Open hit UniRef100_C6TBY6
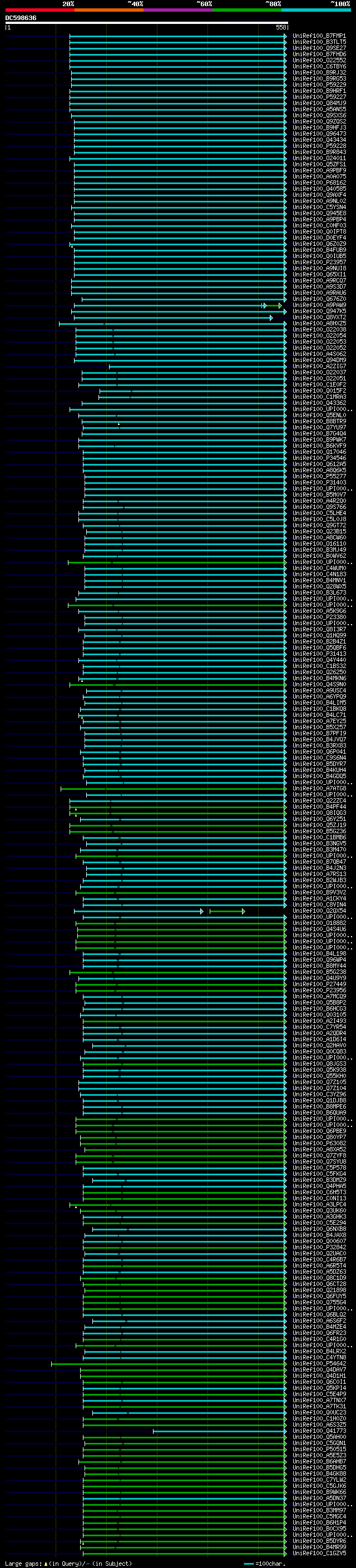 319,66
